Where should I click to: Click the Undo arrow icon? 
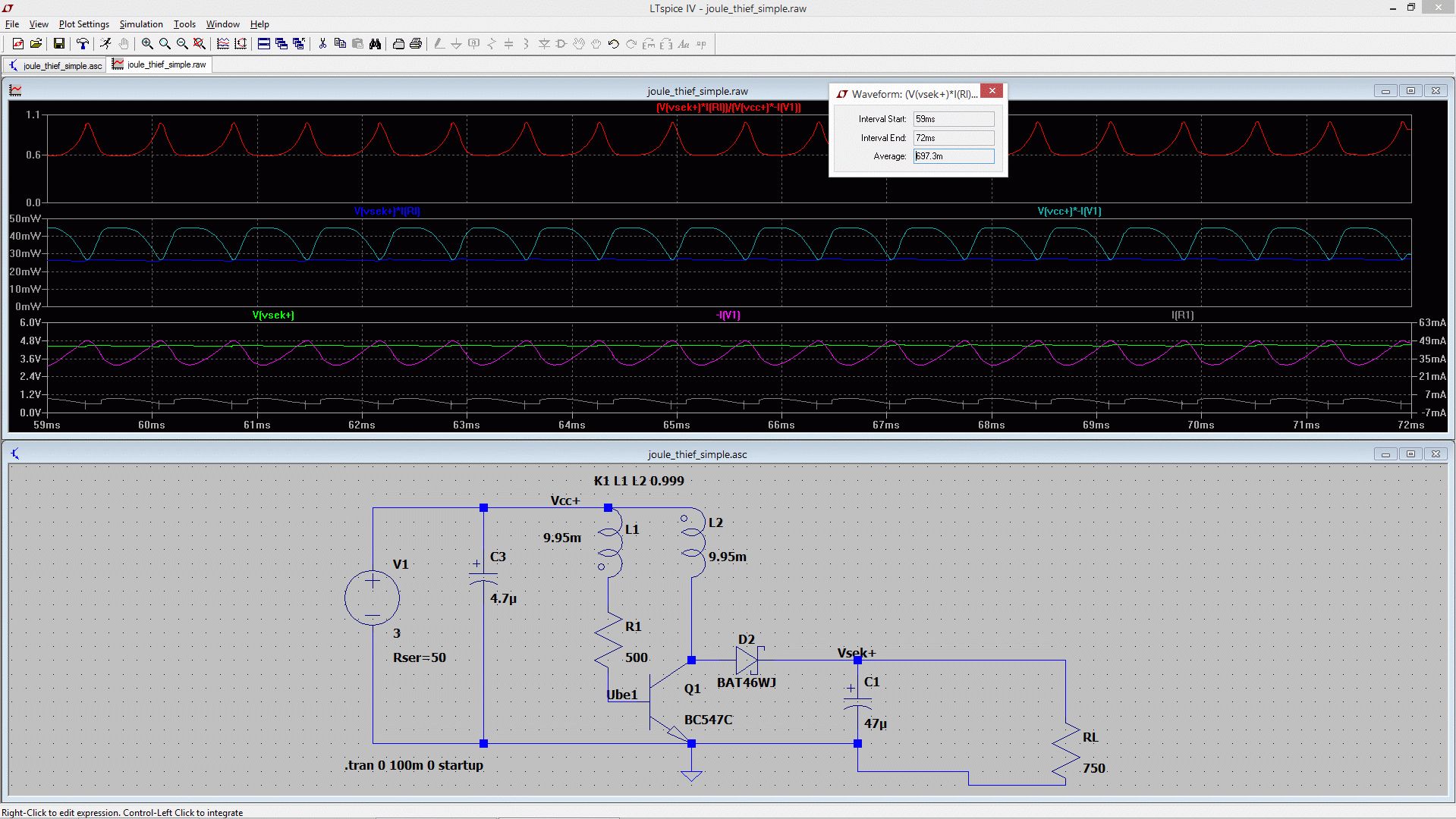coord(614,44)
